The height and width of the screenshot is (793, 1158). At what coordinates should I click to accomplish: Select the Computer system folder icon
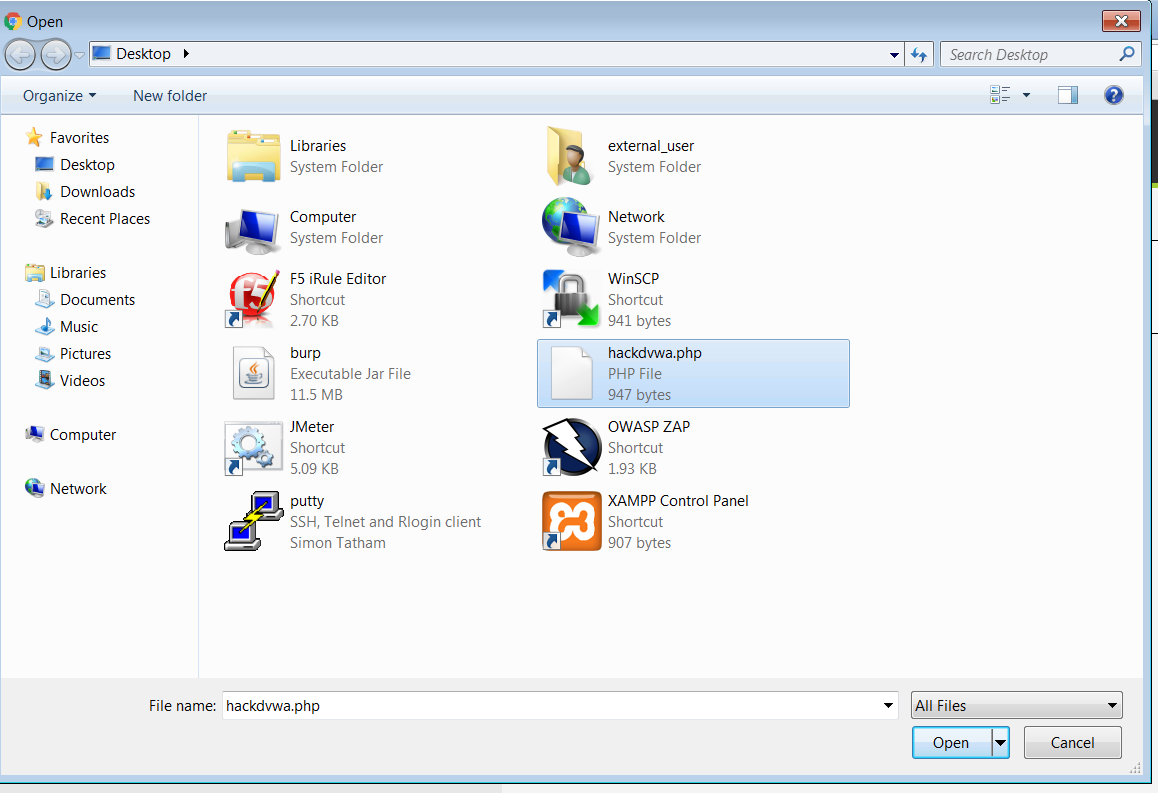253,229
